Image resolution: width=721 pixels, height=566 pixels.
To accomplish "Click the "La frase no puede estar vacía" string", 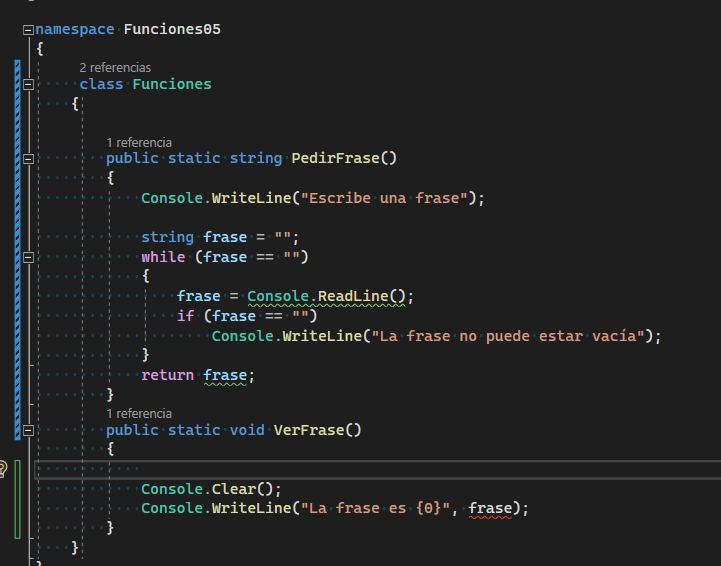I will [508, 336].
